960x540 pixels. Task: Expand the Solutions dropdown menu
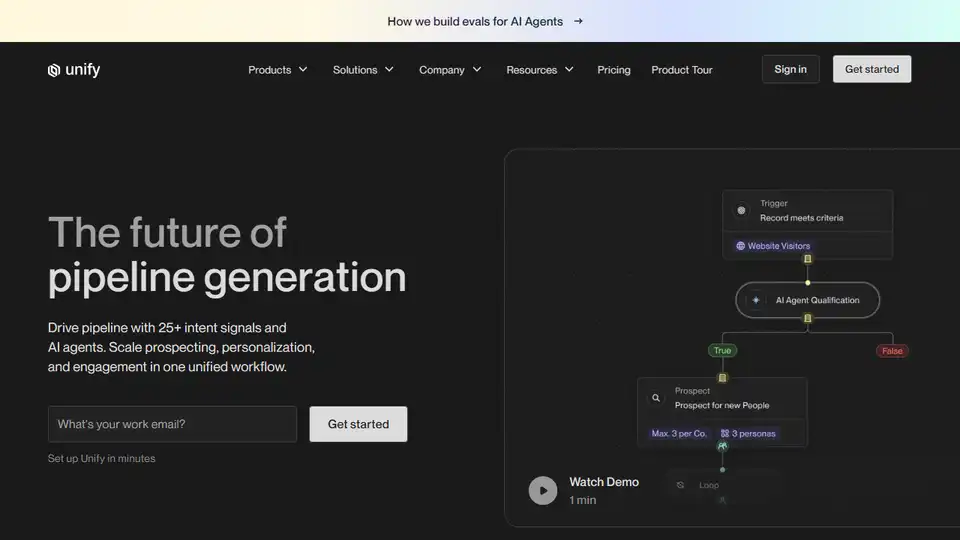point(363,70)
